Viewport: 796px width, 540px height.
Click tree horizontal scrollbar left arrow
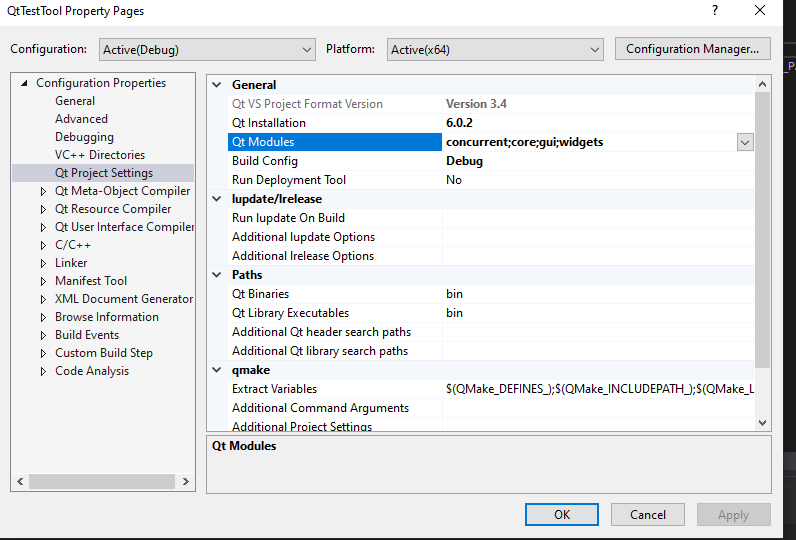[x=20, y=481]
